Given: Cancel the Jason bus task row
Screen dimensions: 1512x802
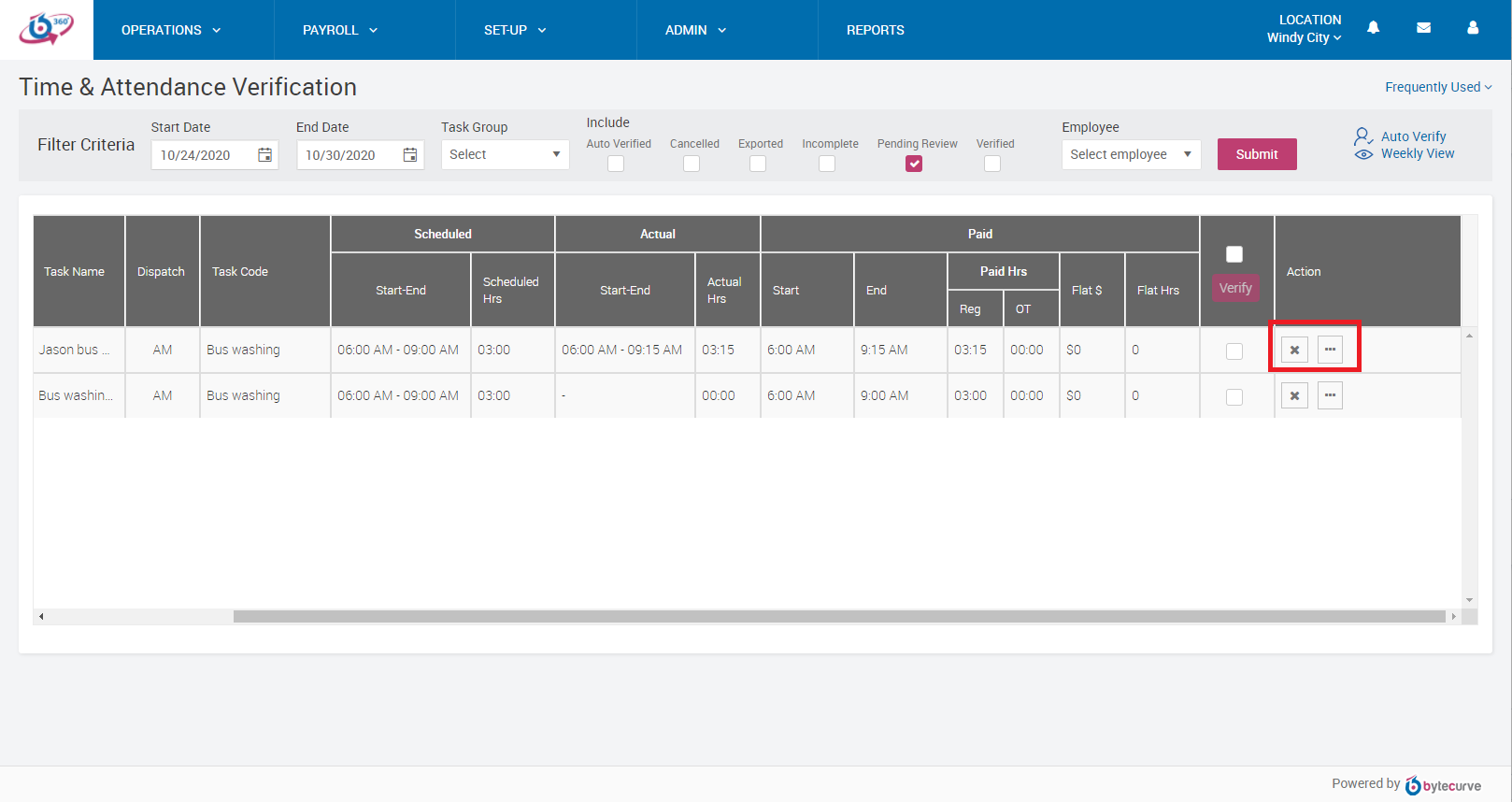Looking at the screenshot, I should [x=1294, y=350].
